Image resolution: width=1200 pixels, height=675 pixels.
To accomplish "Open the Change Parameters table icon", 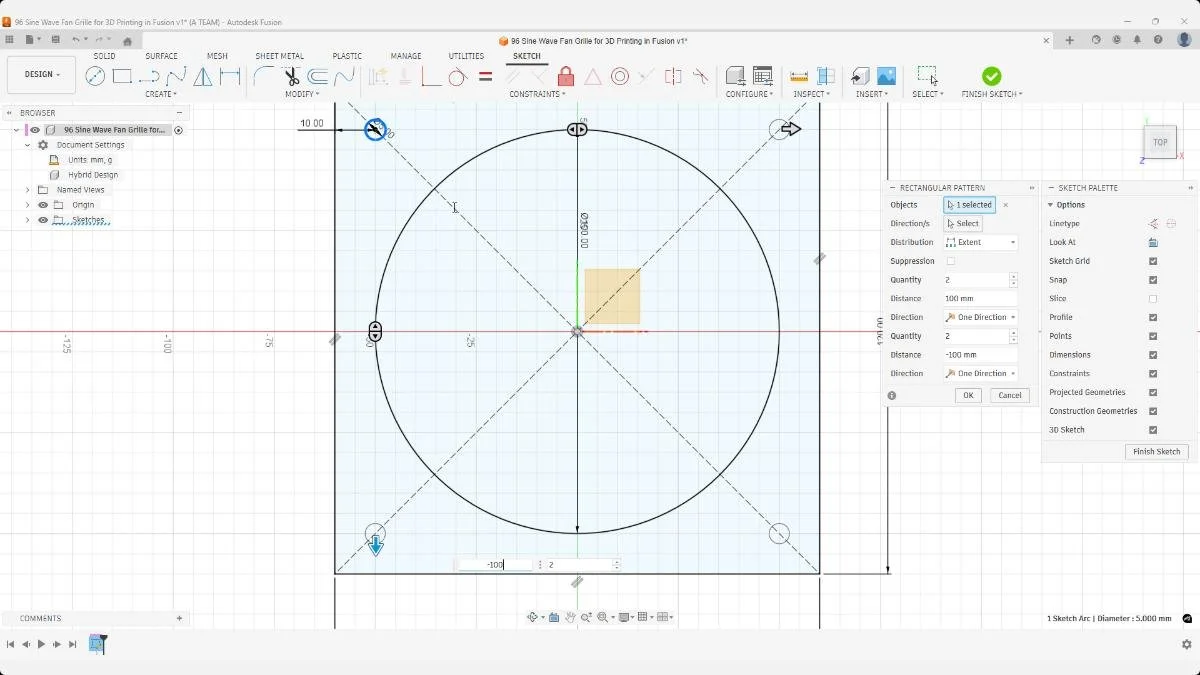I will pos(762,76).
